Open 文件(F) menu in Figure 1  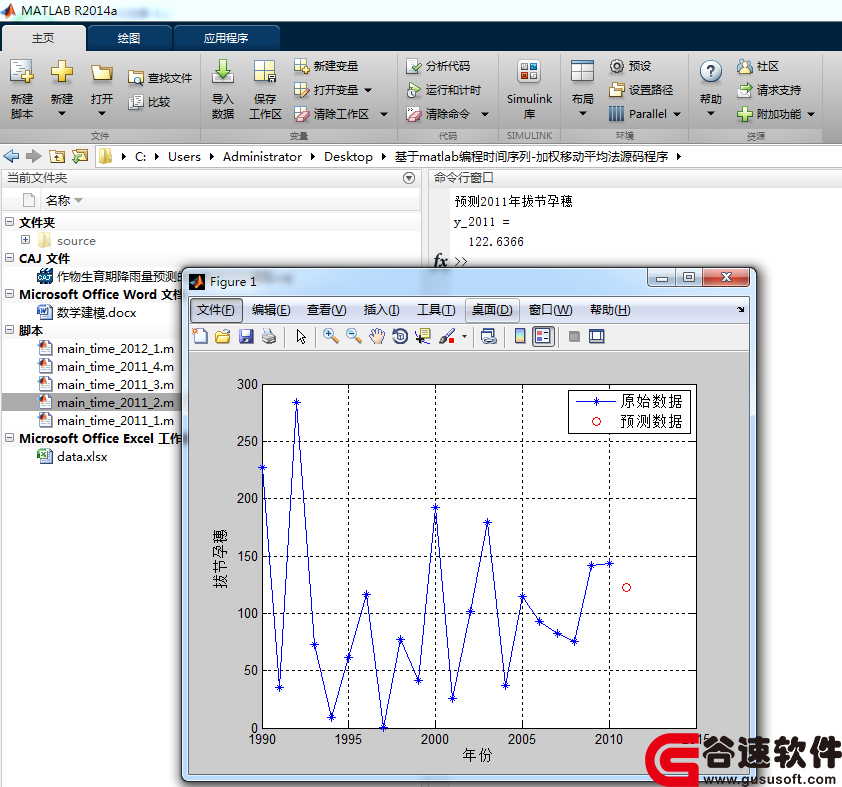coord(216,310)
